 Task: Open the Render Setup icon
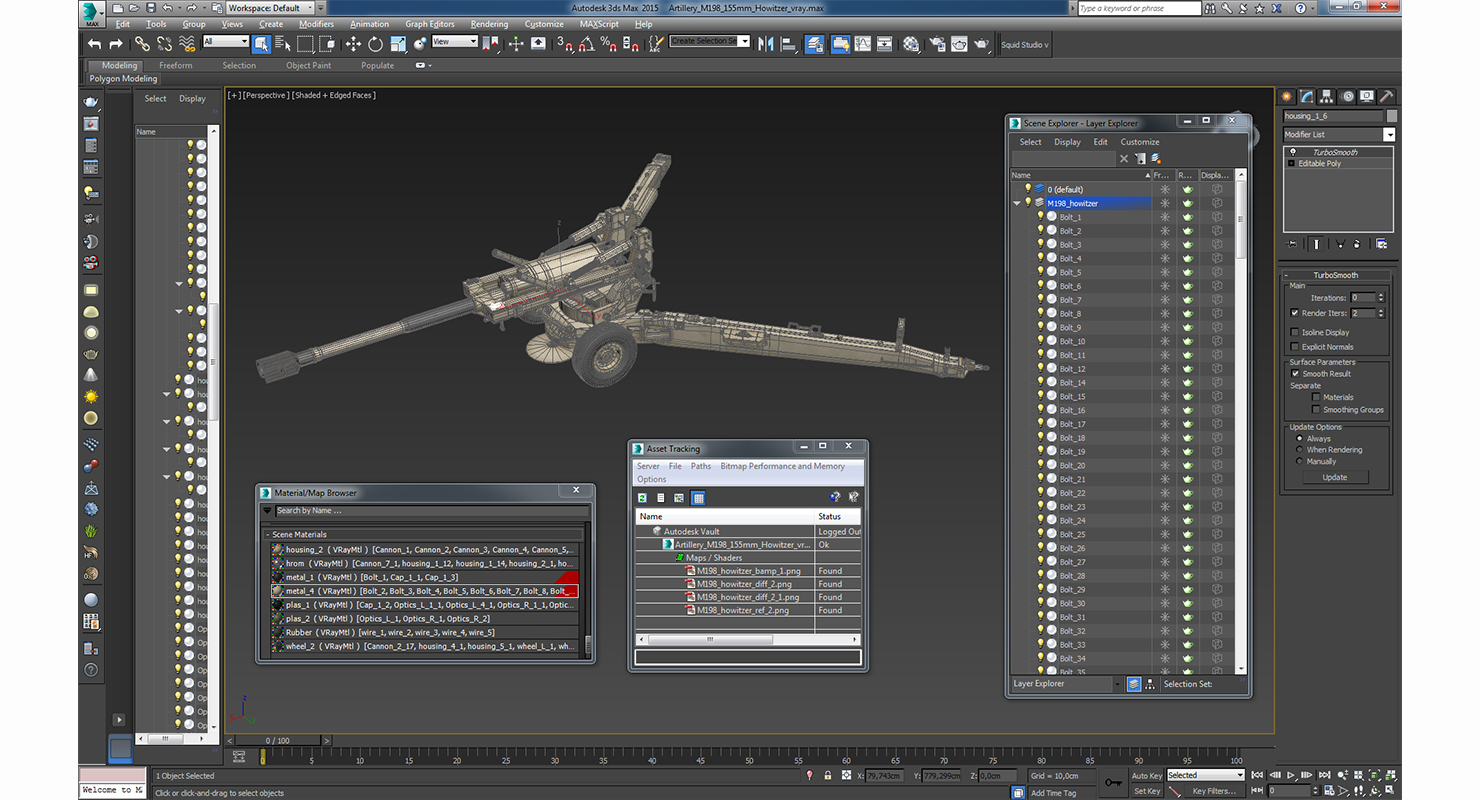point(937,44)
